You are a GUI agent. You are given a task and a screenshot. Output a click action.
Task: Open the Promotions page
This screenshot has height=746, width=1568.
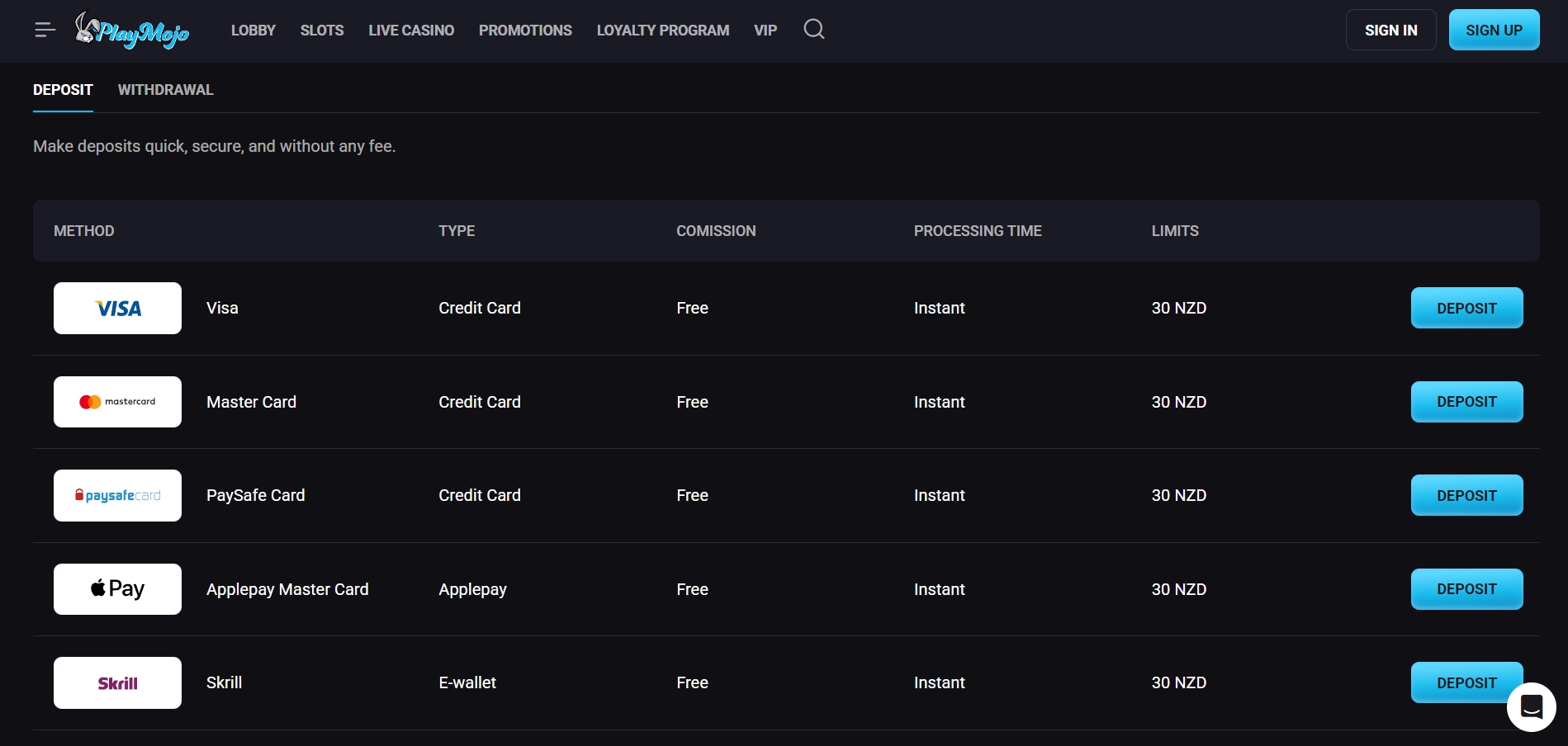(x=525, y=31)
